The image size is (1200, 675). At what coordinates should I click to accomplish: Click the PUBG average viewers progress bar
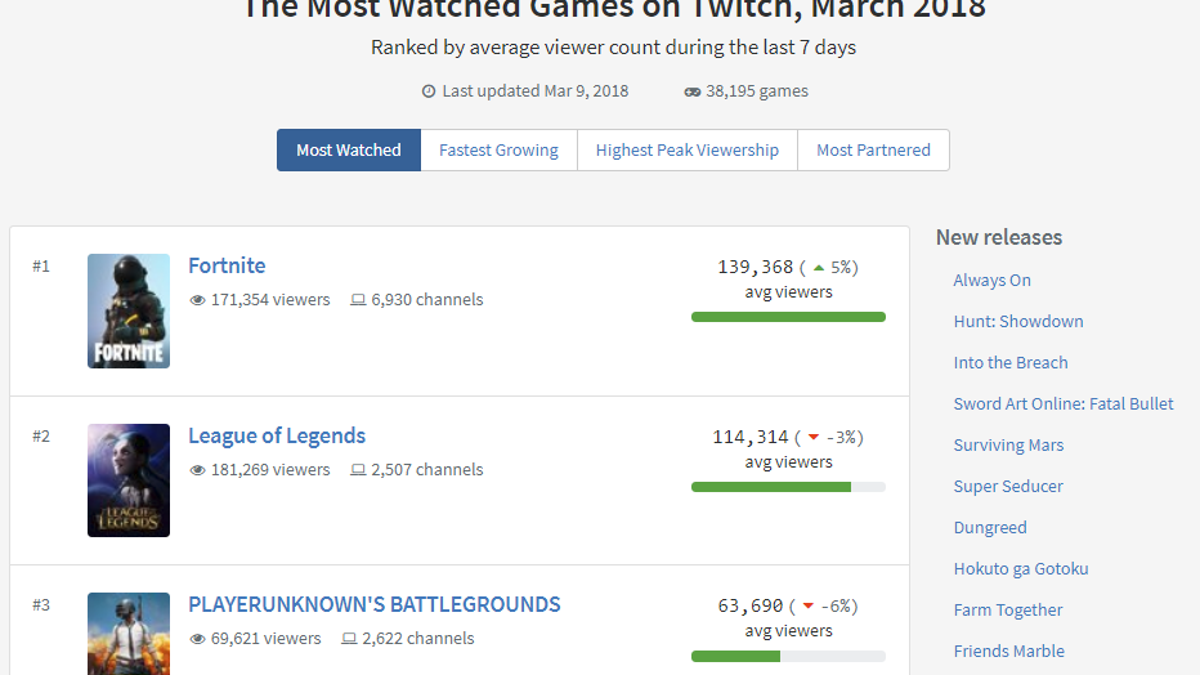(x=788, y=656)
